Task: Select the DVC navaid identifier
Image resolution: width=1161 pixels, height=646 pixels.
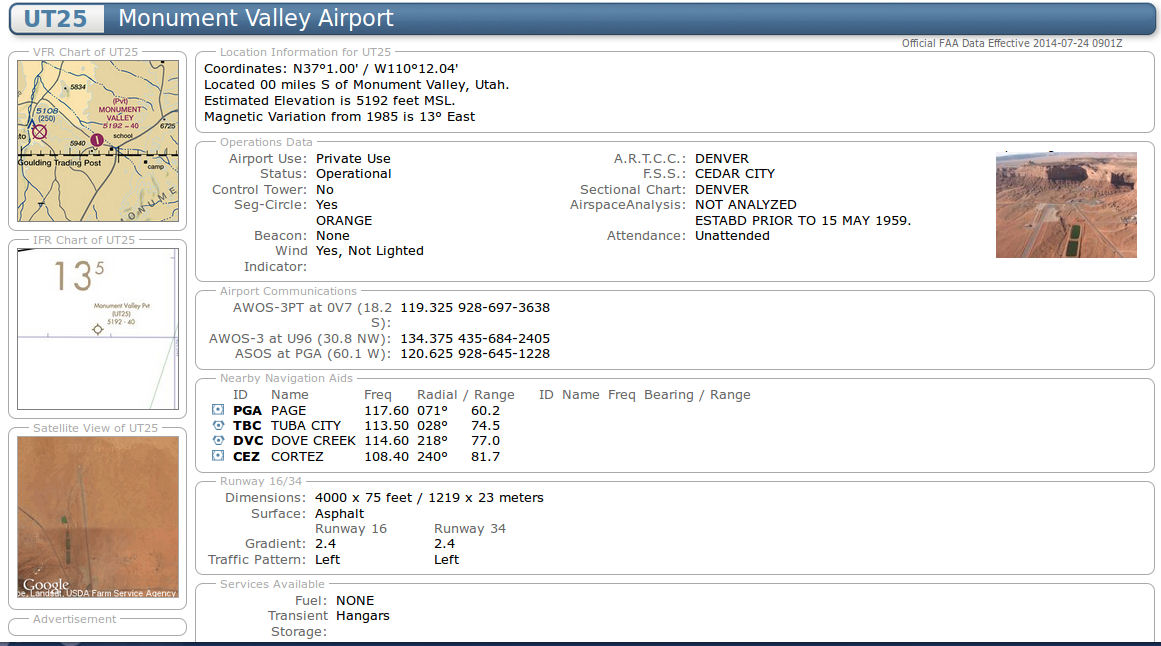Action: click(x=248, y=440)
